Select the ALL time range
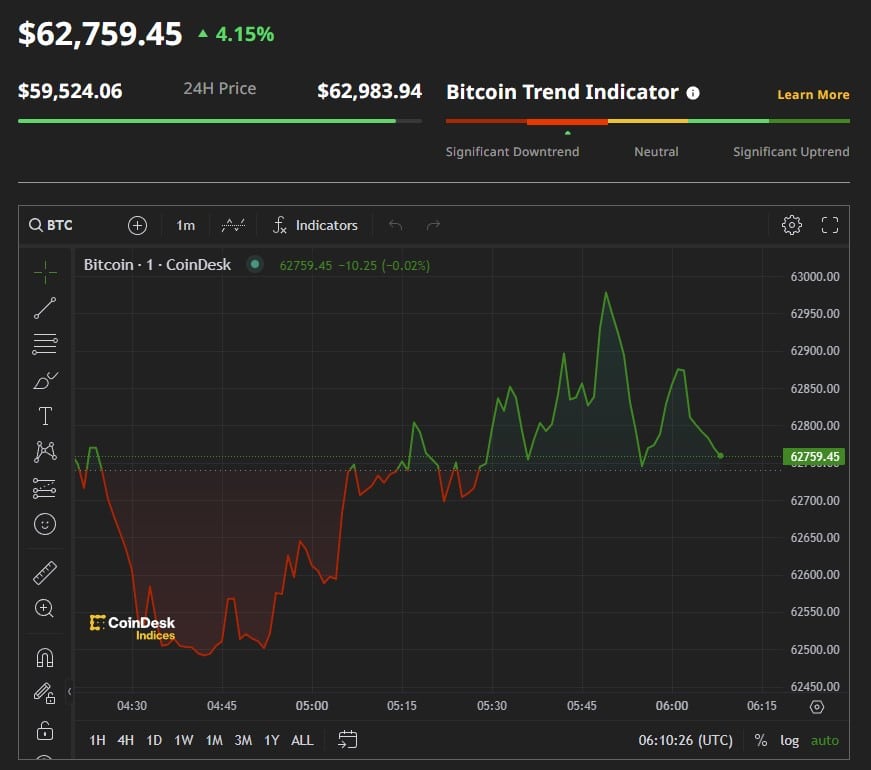Screen dimensions: 871x770 302,740
